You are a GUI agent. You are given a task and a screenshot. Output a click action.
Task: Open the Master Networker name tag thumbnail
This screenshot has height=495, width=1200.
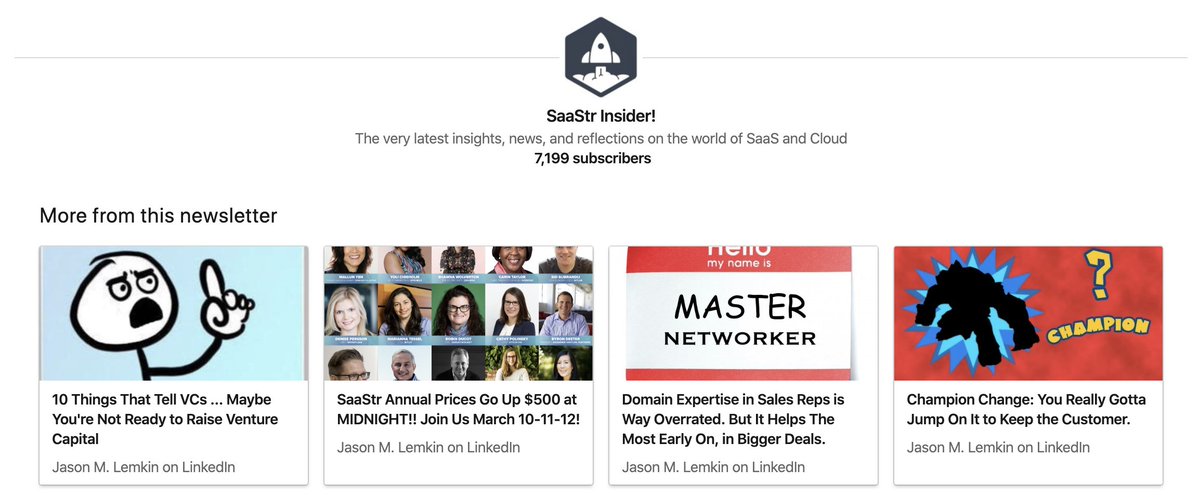(743, 313)
